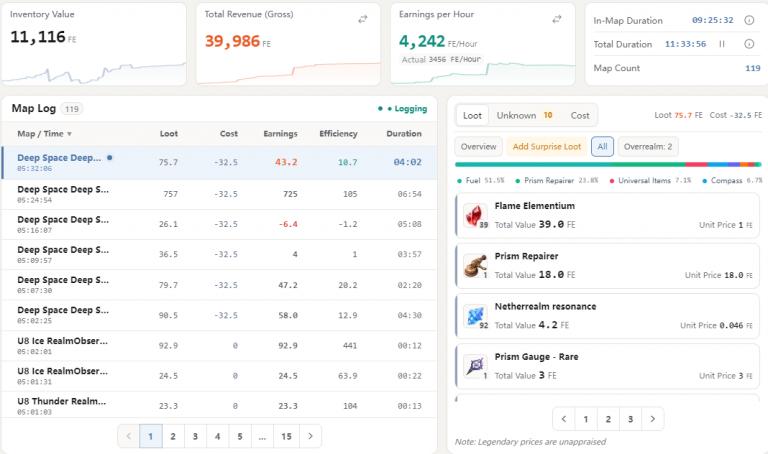Switch to the Unknown tab
Viewport: 768px width, 454px height.
point(525,116)
